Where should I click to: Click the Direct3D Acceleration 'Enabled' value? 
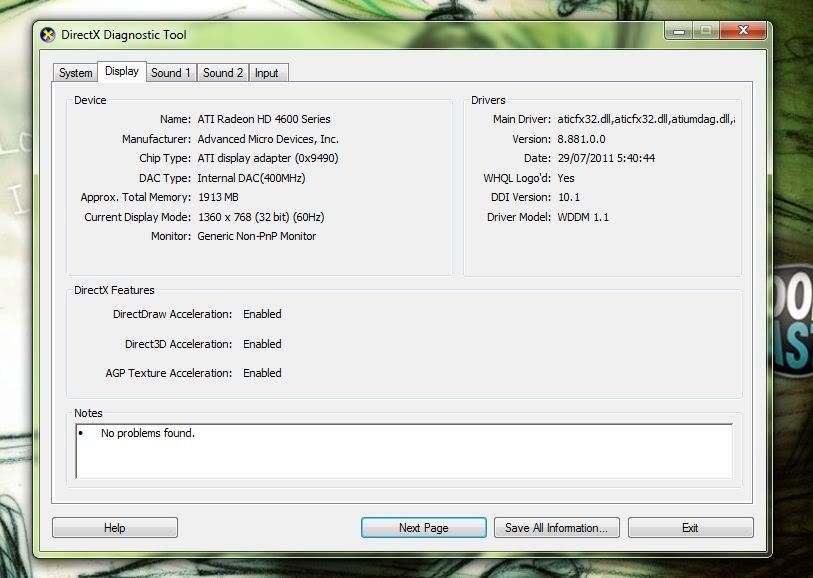262,344
